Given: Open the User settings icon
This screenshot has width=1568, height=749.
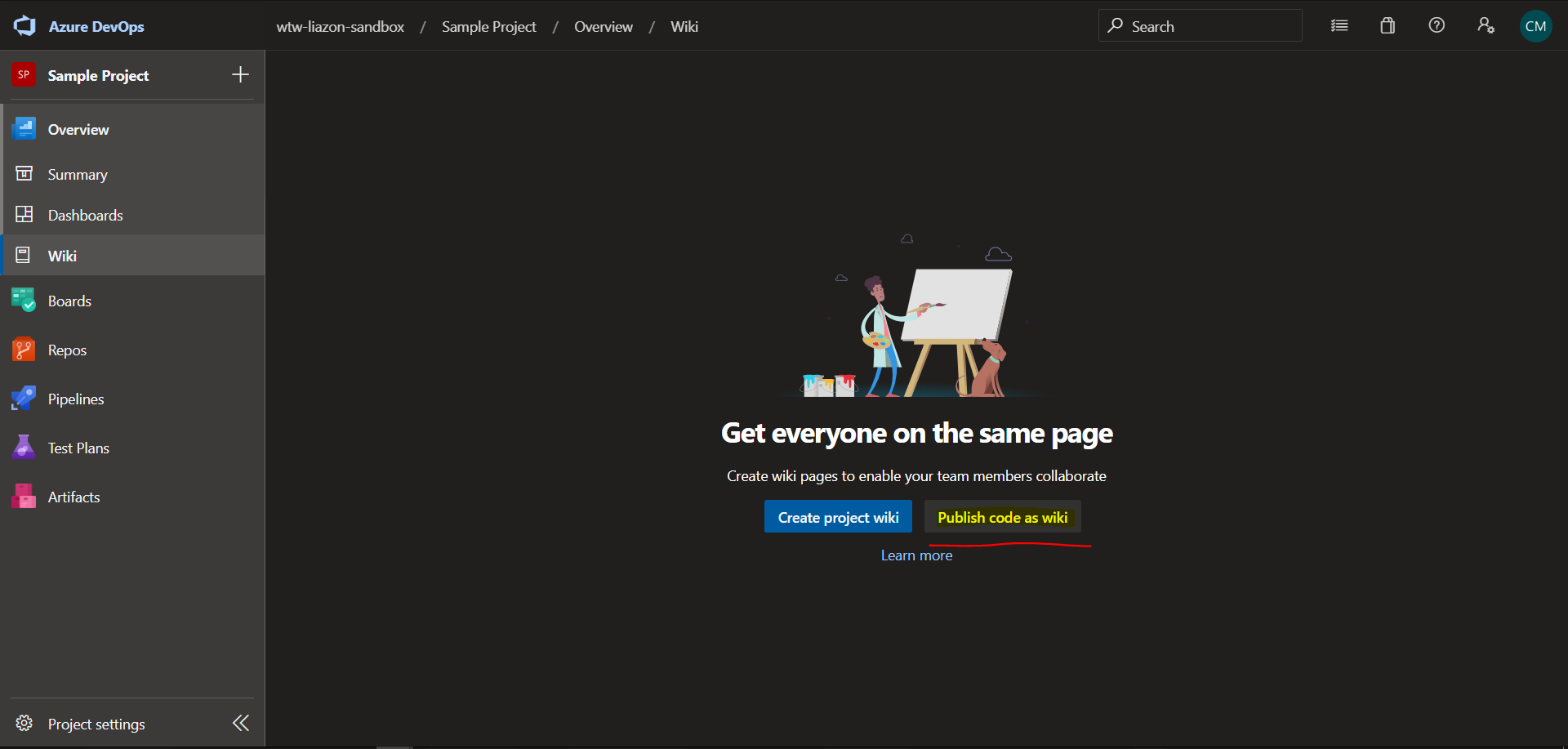Looking at the screenshot, I should 1486,26.
